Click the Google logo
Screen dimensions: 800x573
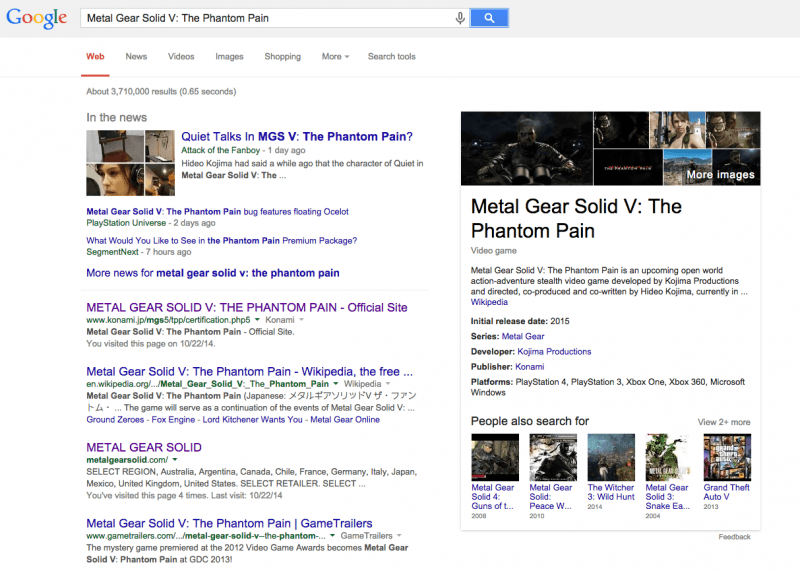[x=36, y=18]
